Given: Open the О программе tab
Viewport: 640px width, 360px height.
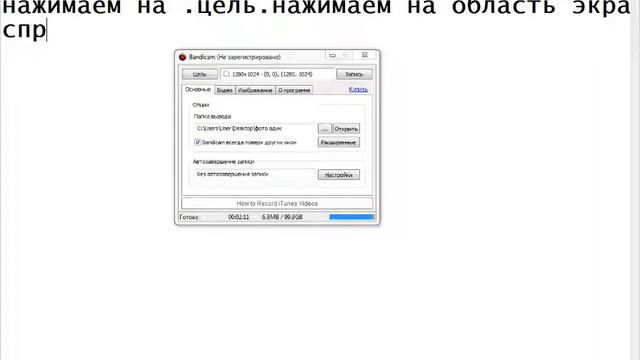Looking at the screenshot, I should point(294,90).
